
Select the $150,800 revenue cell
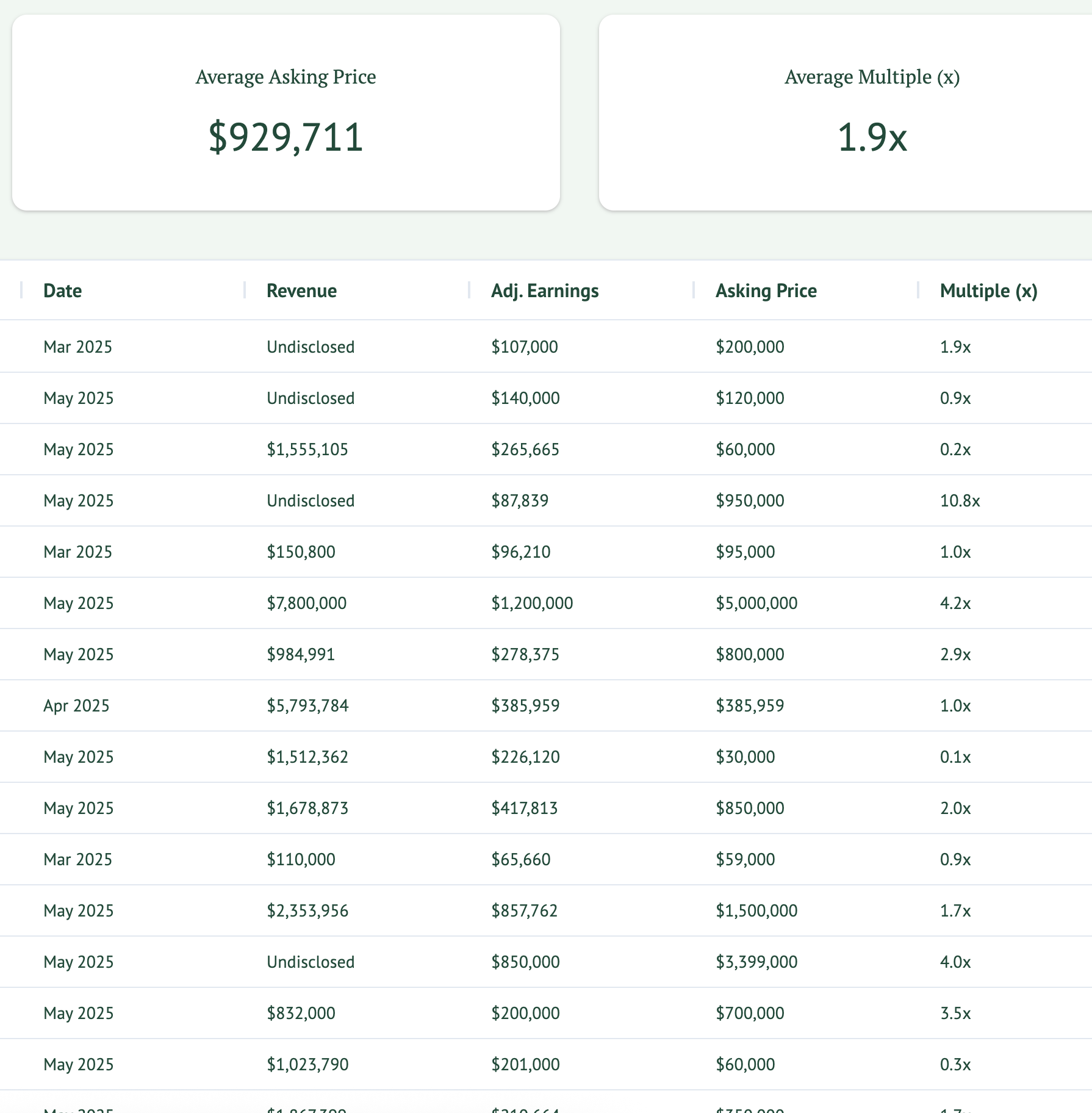click(x=301, y=552)
